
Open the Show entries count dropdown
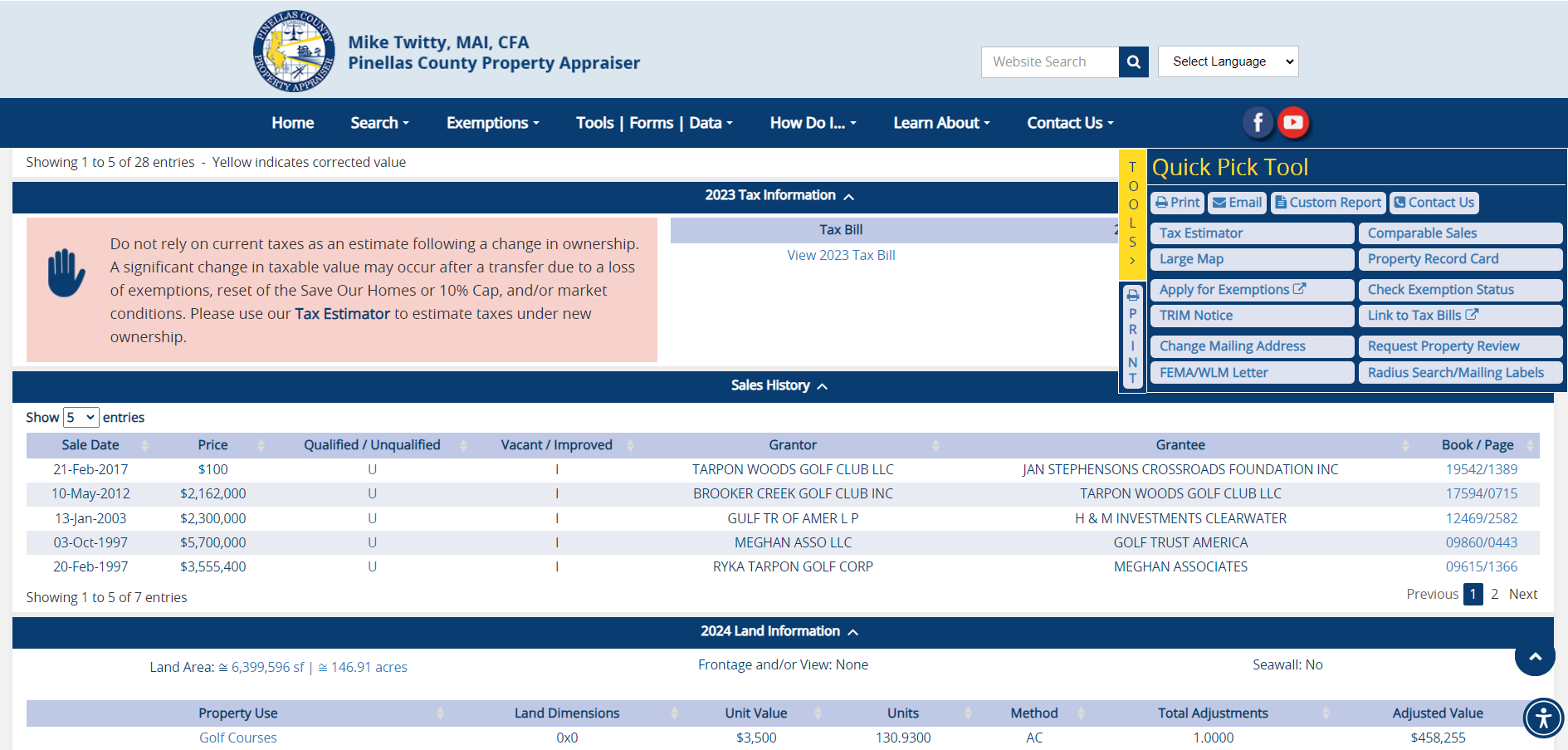[81, 417]
